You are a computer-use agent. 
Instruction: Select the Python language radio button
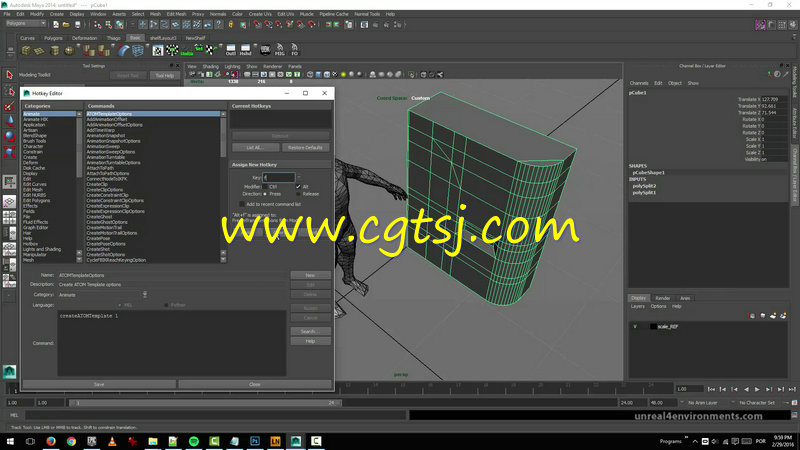coord(166,305)
